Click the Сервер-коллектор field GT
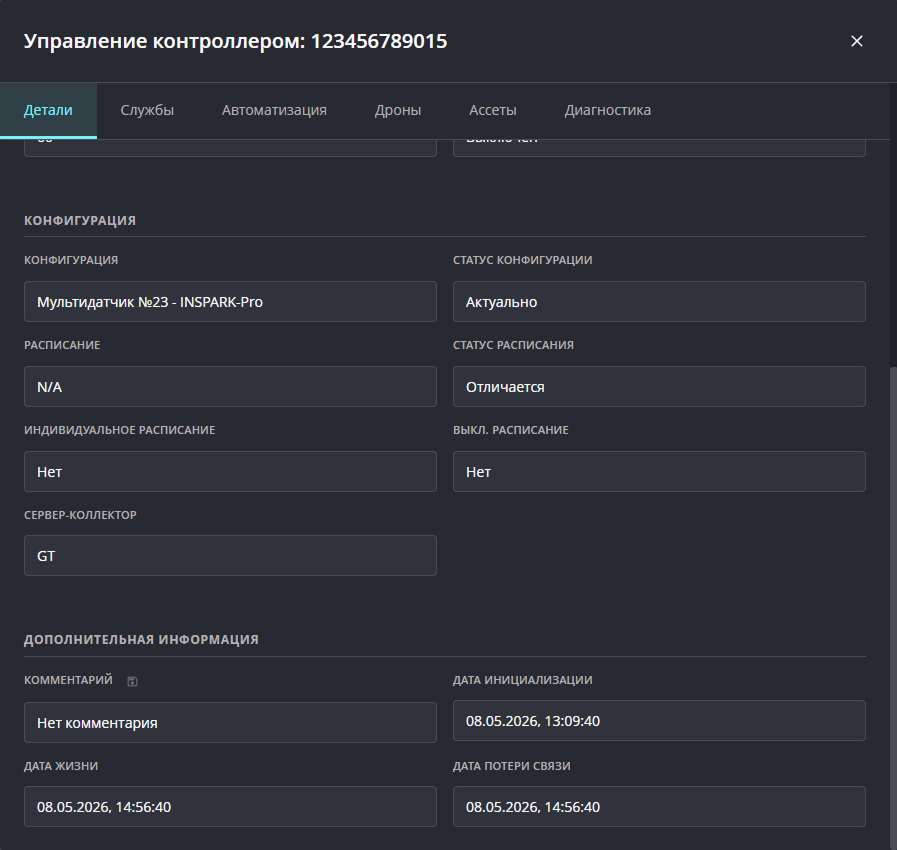Image resolution: width=897 pixels, height=850 pixels. (230, 555)
